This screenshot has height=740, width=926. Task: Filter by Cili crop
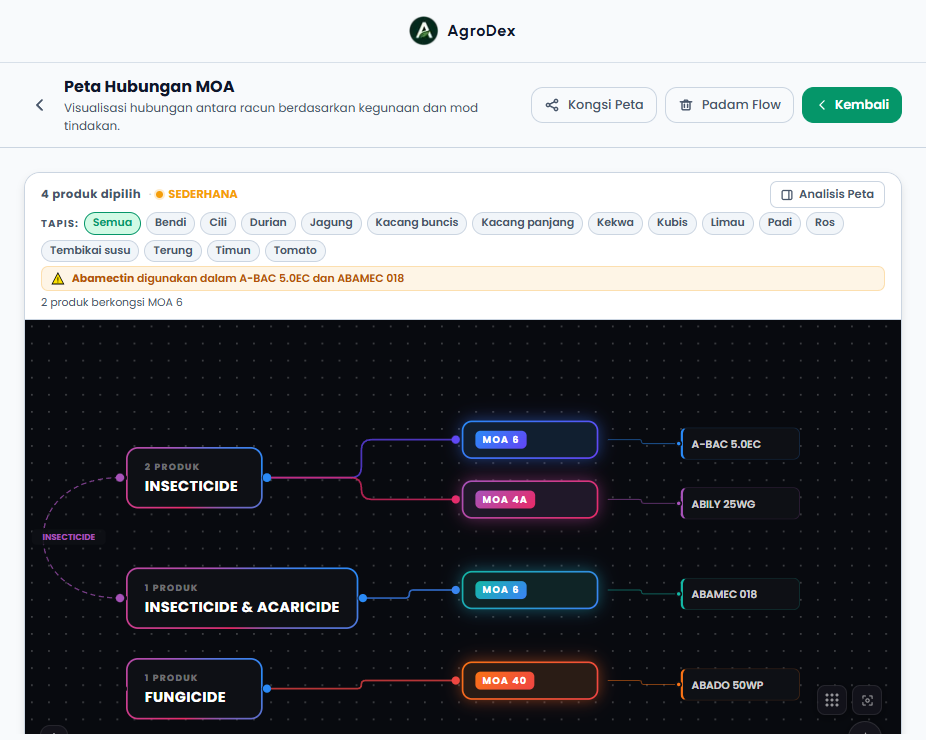point(218,223)
